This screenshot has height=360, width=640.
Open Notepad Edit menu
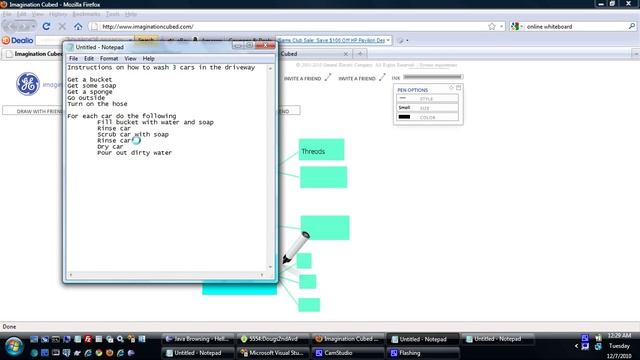coord(89,58)
